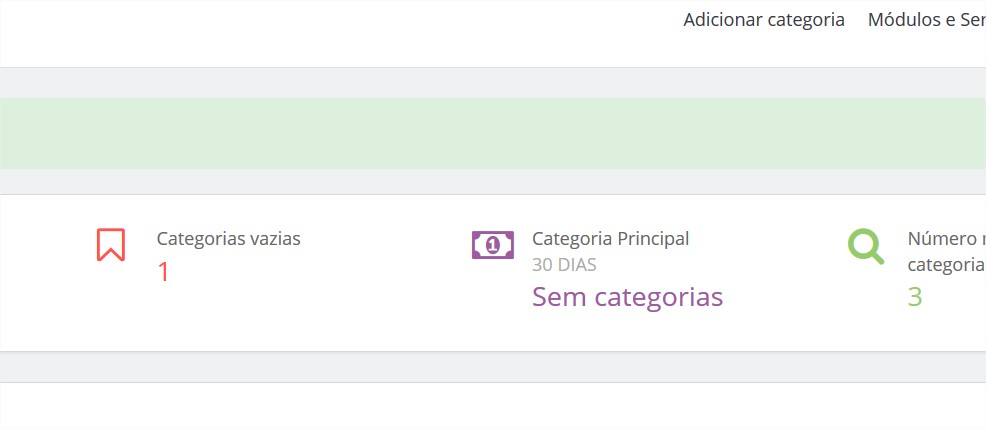Screen dimensions: 986x429
Task: Open the Adicionar categoria menu item
Action: pos(764,20)
